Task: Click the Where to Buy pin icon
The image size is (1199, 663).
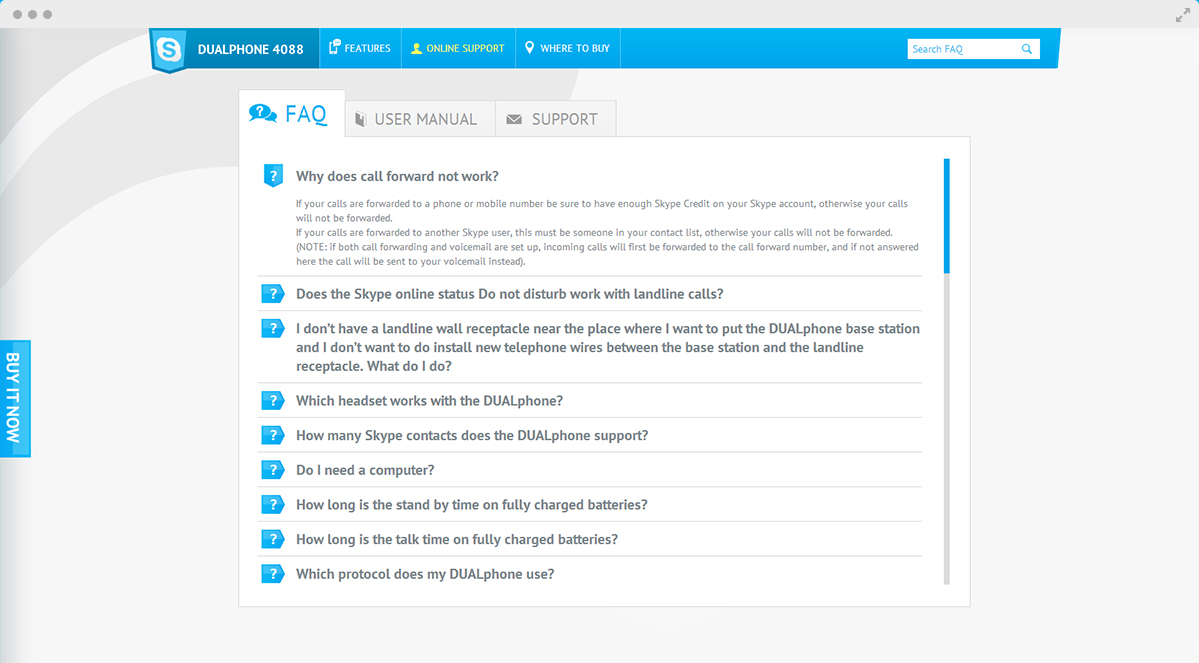Action: point(529,47)
